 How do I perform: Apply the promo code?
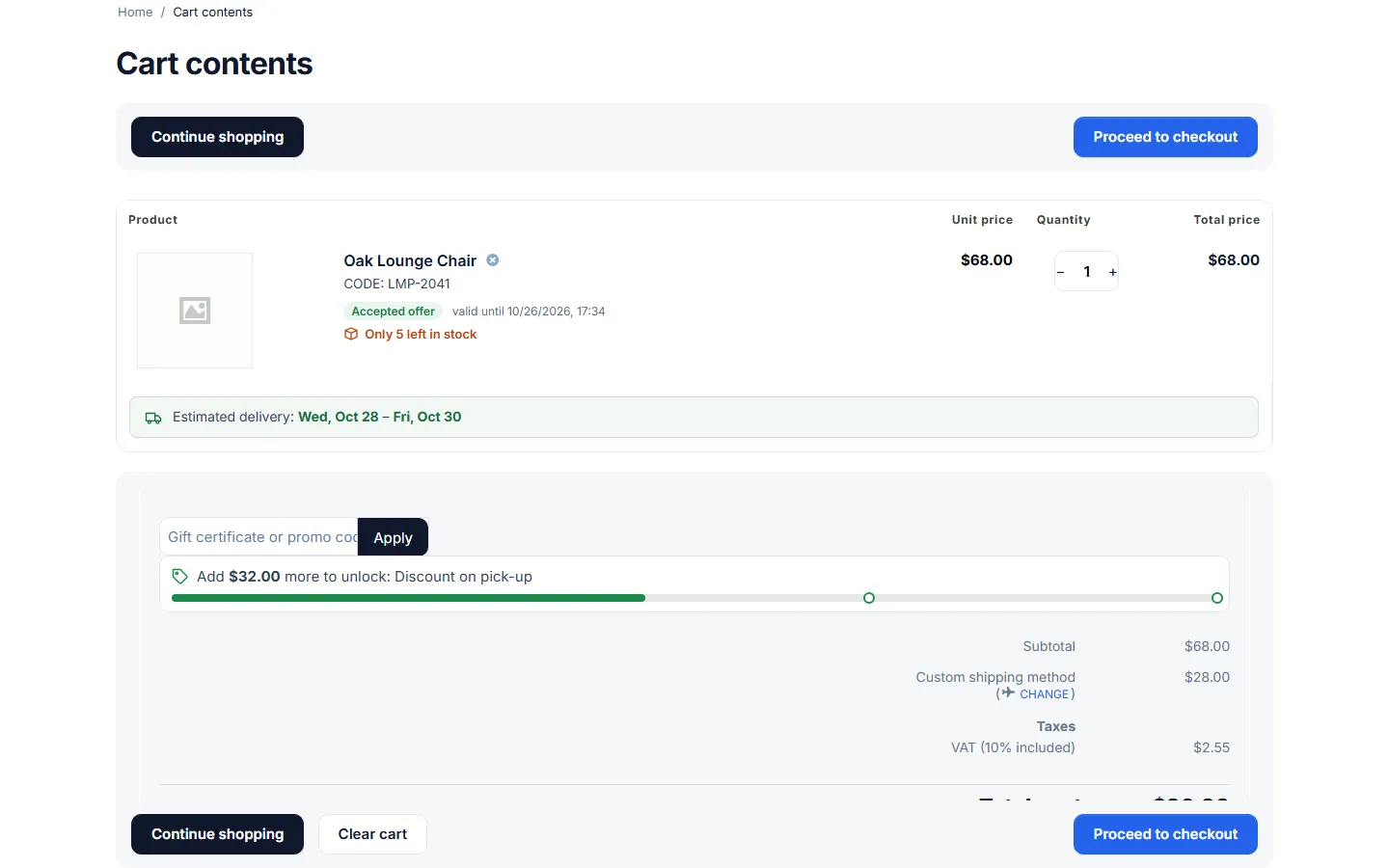[x=393, y=537]
